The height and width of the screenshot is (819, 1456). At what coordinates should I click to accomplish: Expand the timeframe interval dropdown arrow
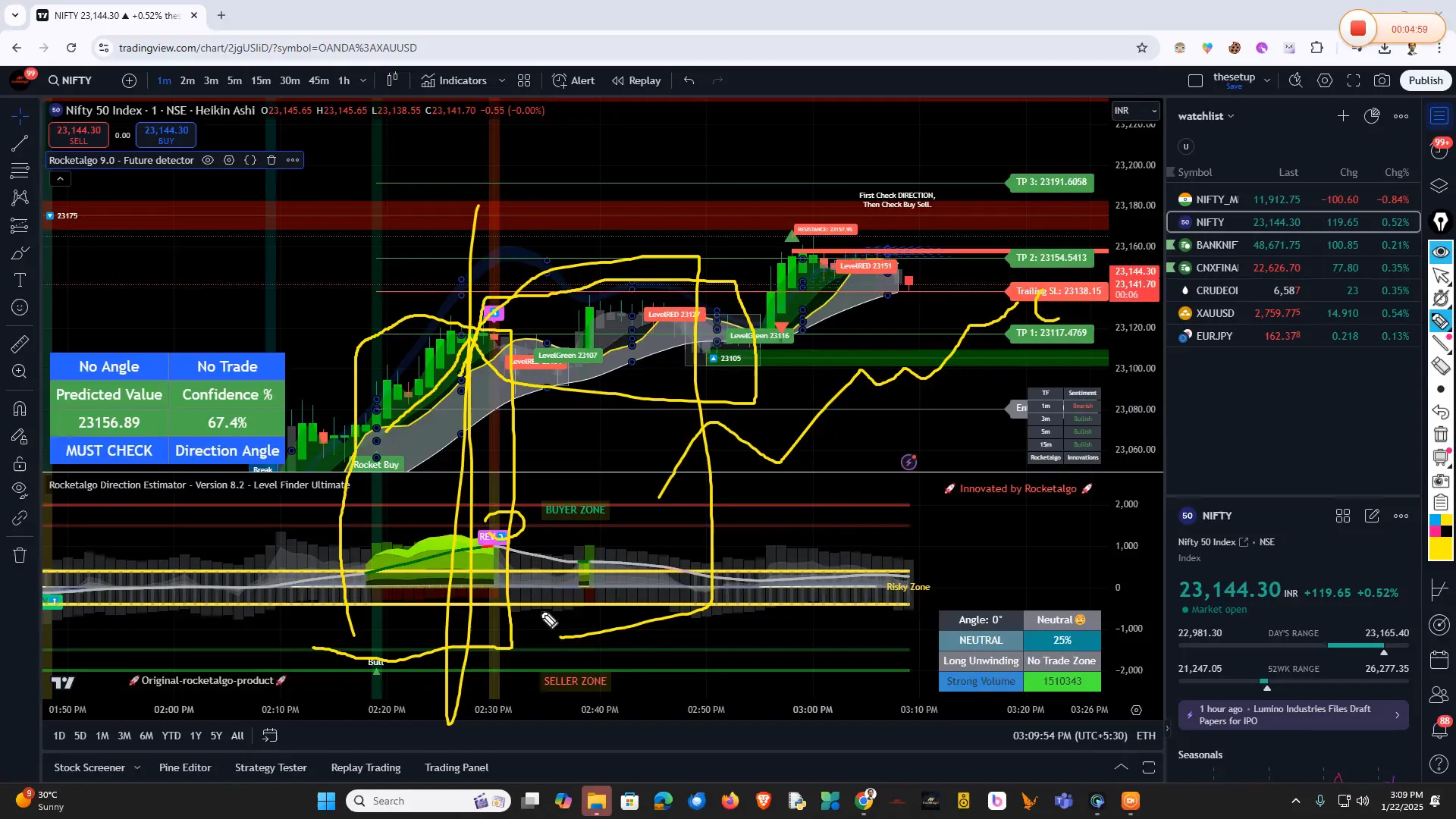pos(363,80)
